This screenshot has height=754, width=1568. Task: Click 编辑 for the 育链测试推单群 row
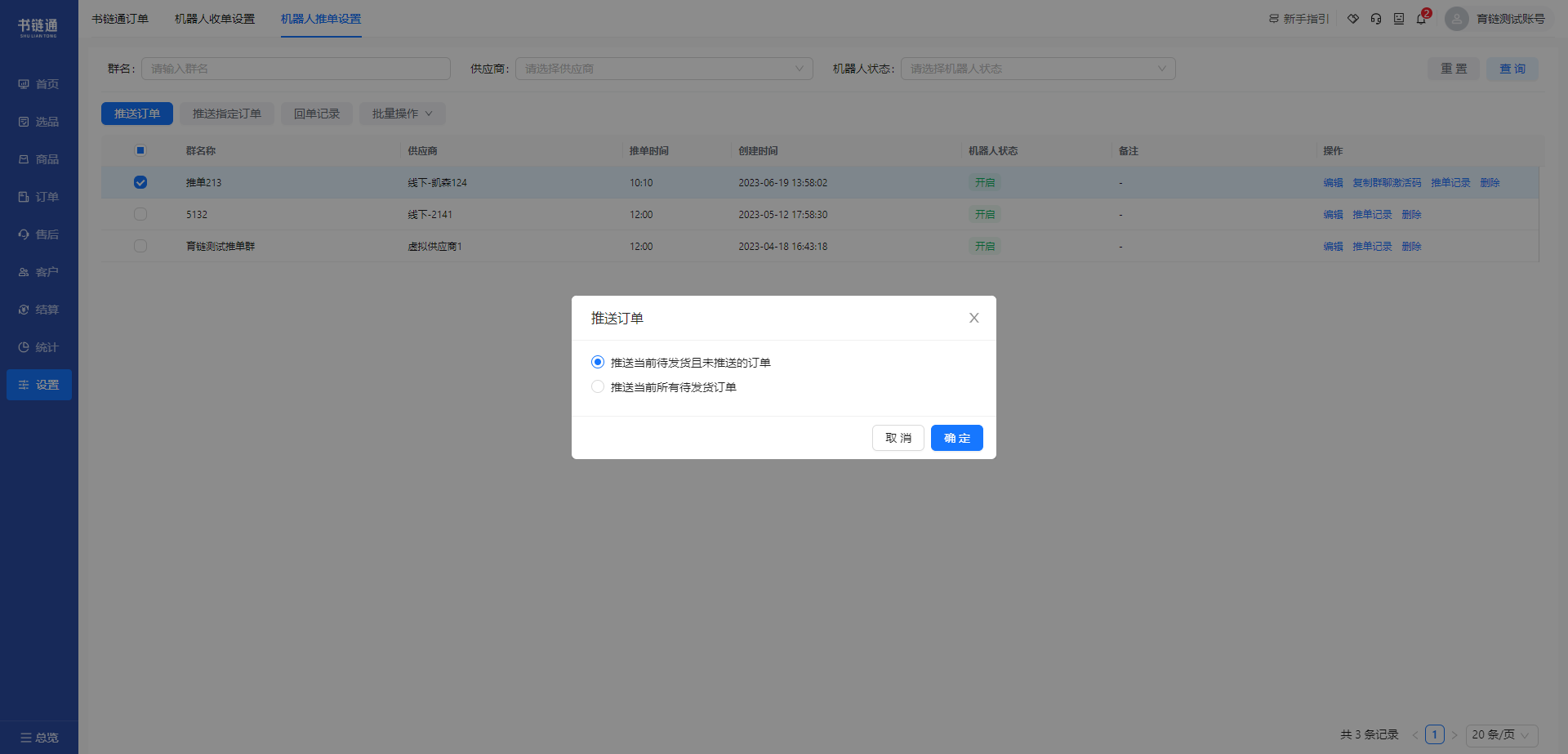tap(1334, 246)
